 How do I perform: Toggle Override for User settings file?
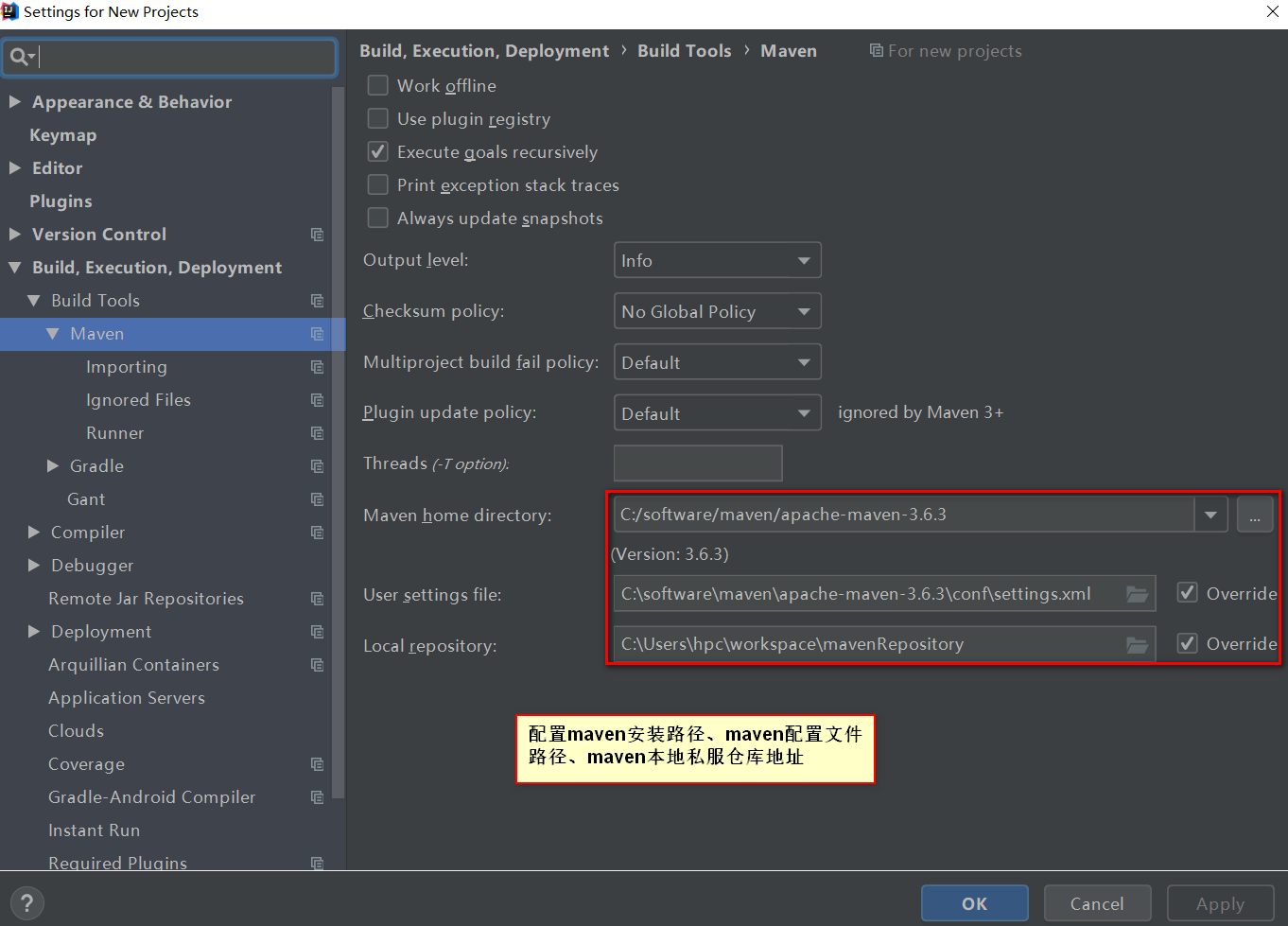point(1187,593)
